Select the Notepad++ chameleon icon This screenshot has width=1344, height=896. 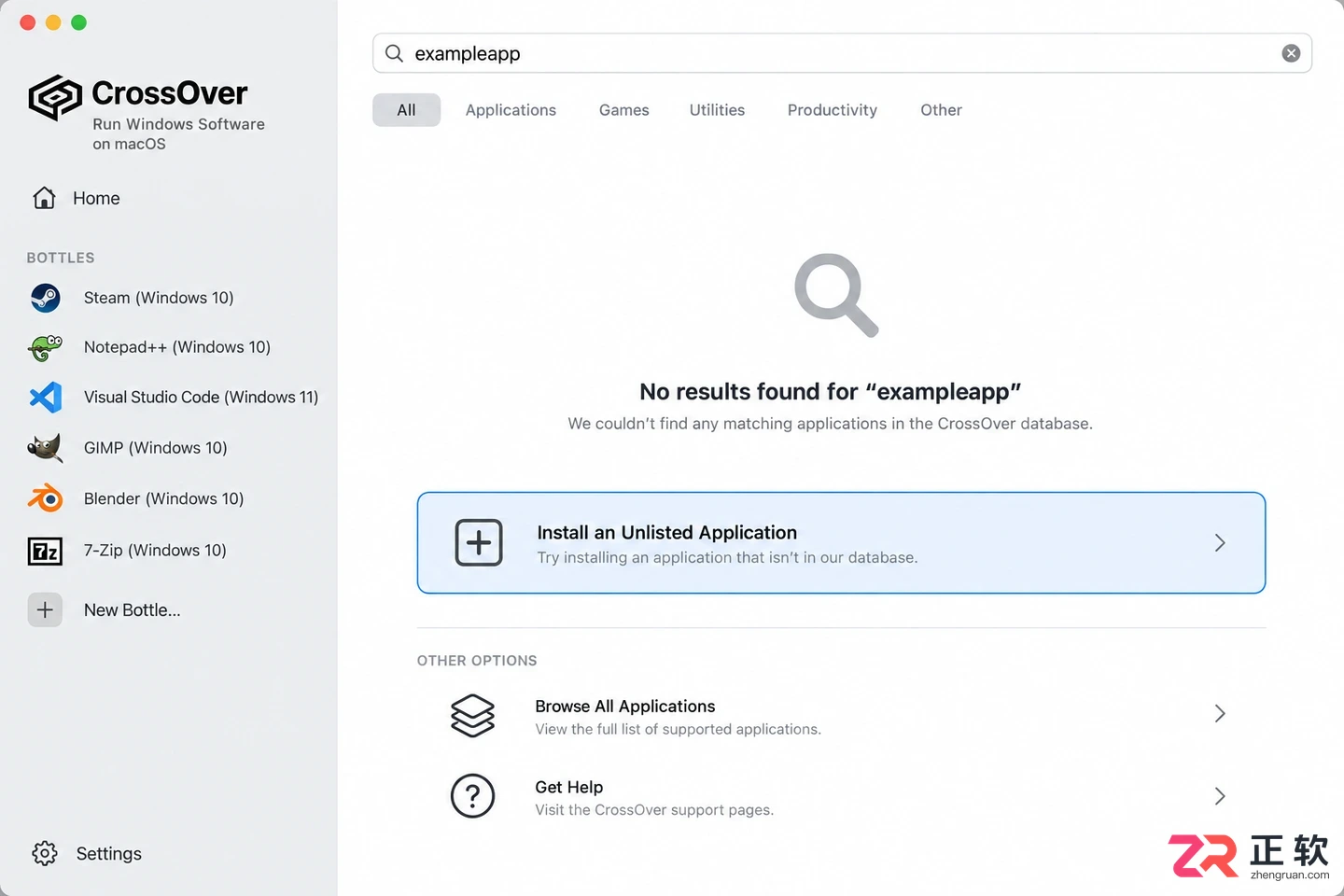tap(45, 347)
